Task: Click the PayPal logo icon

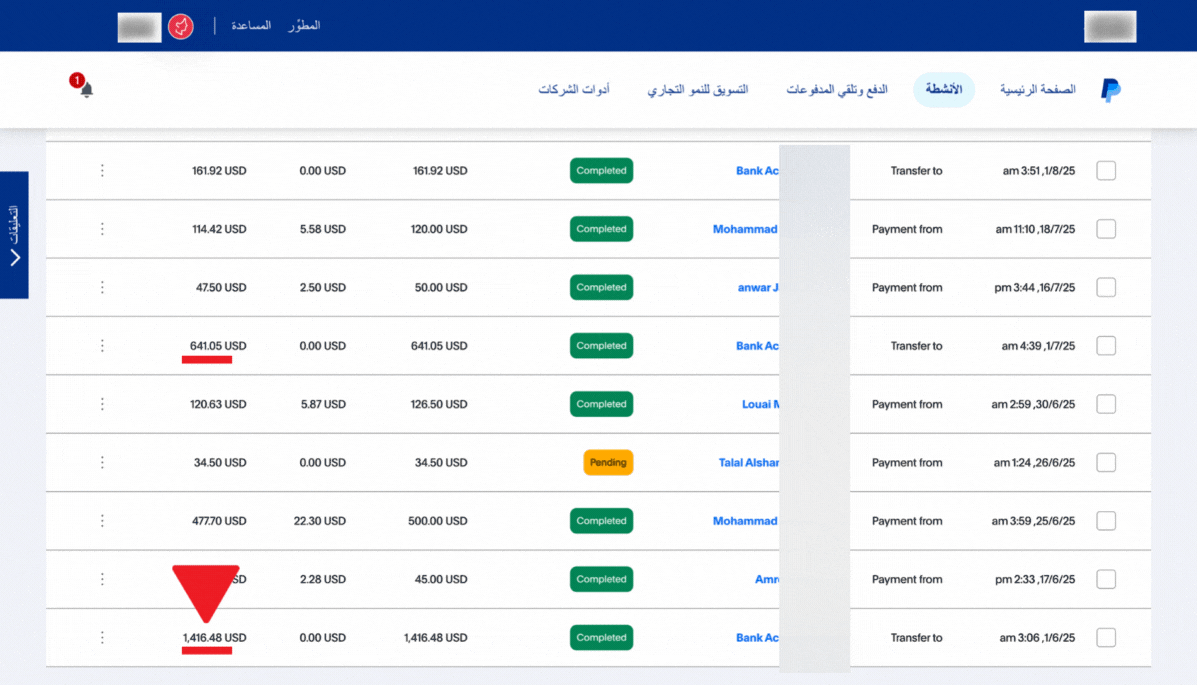Action: 1110,90
